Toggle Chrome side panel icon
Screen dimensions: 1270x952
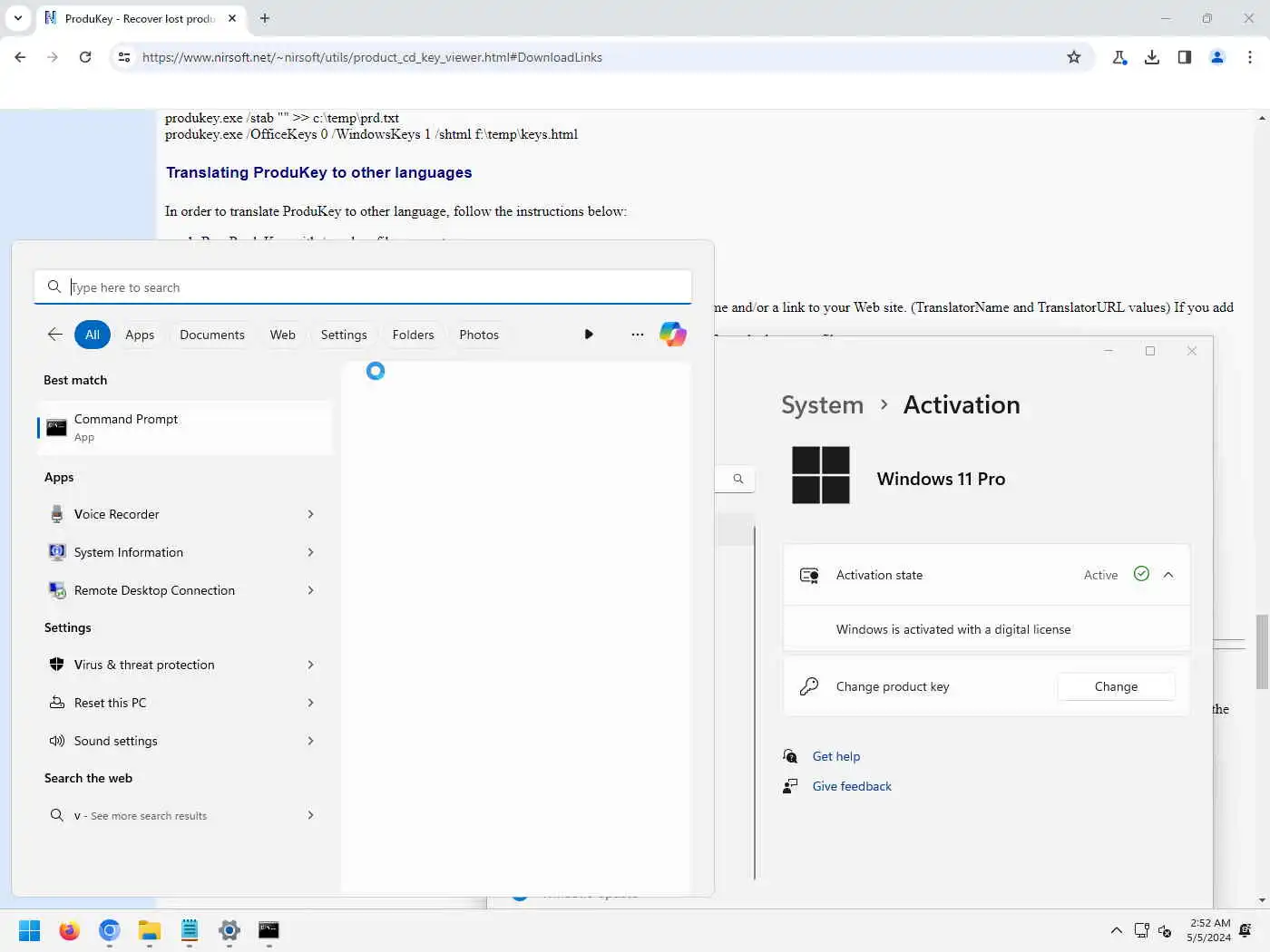1185,57
